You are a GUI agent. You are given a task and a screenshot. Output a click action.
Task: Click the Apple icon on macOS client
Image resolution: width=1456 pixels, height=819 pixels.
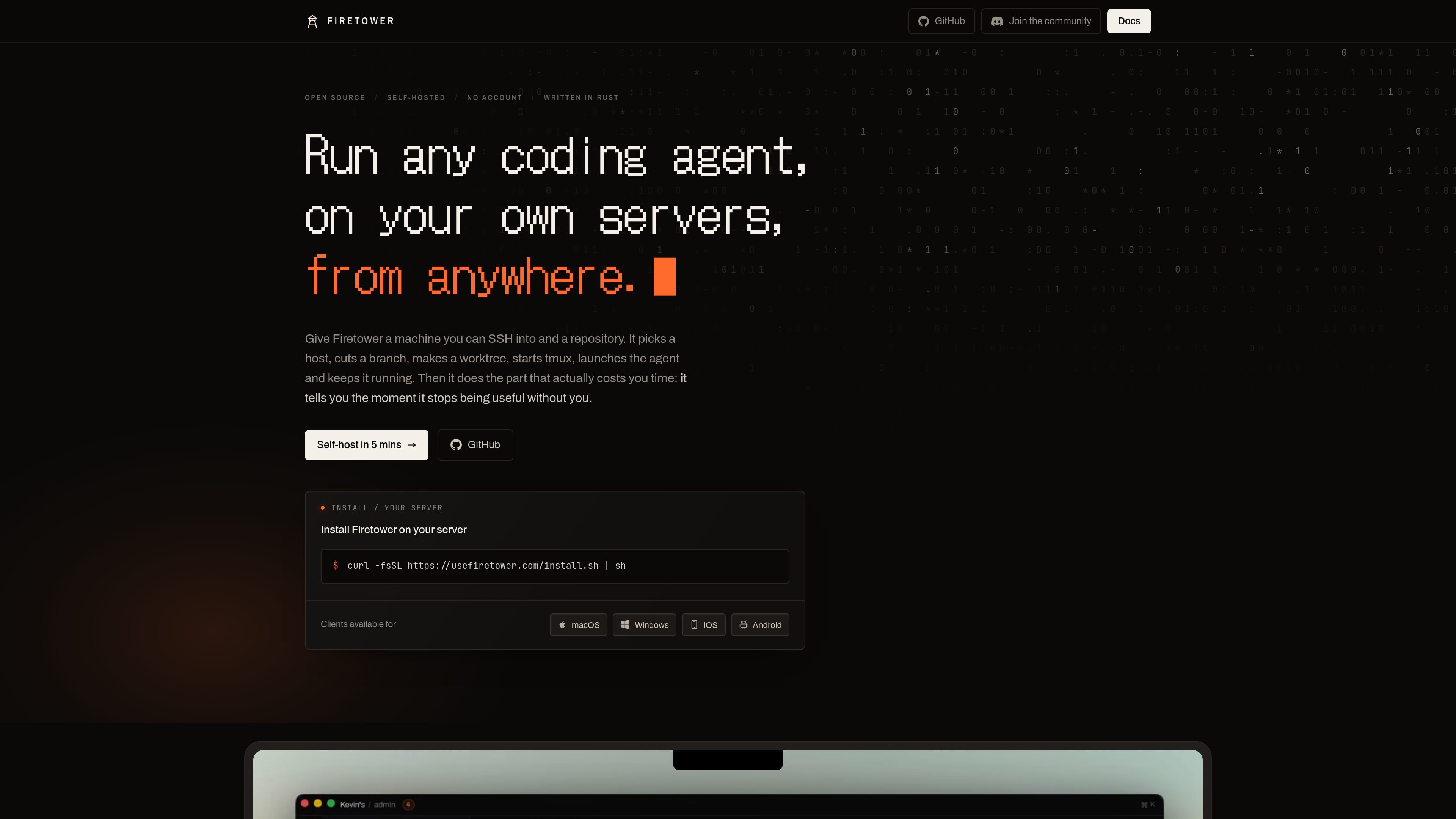[562, 624]
